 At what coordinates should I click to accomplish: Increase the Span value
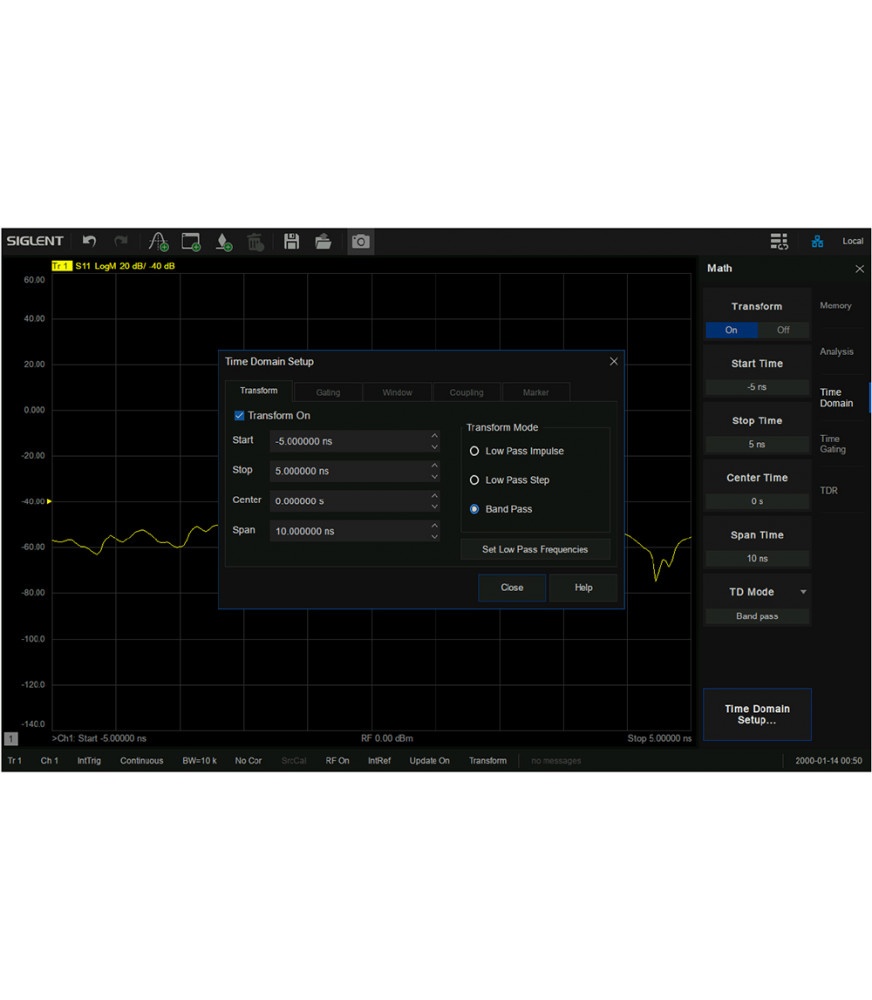coord(434,526)
